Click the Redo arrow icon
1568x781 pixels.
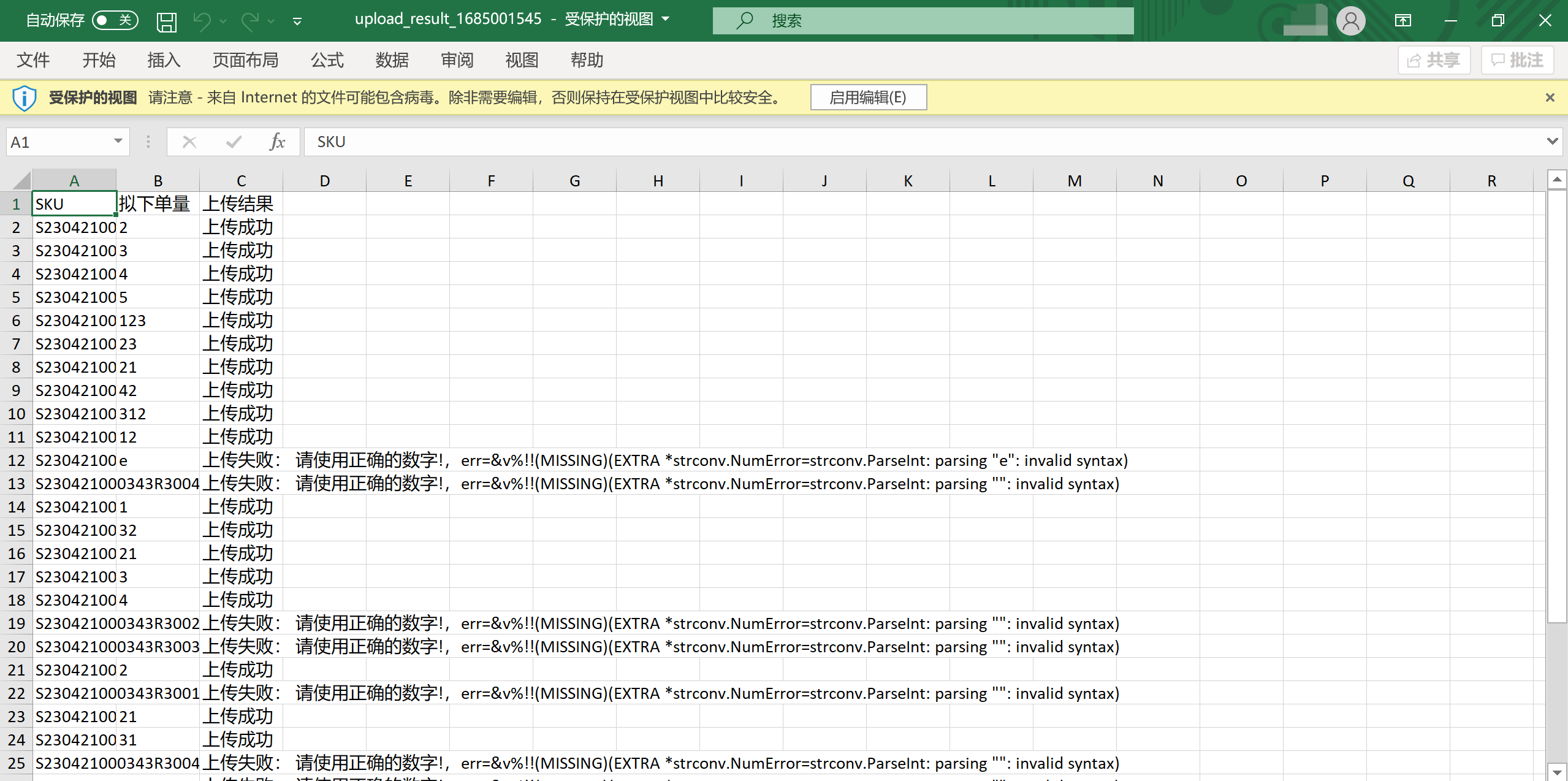(x=250, y=21)
